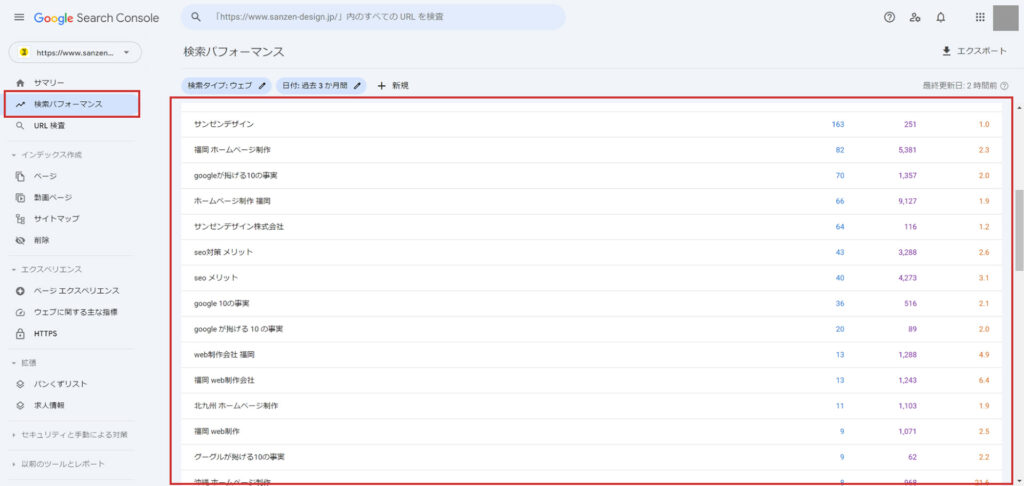This screenshot has height=486, width=1024.
Task: Edit the date filter pencil icon
Action: pyautogui.click(x=357, y=86)
